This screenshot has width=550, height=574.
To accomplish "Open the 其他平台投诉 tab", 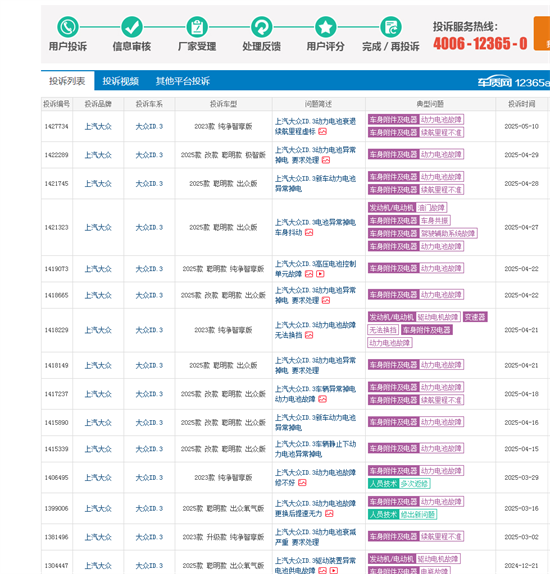I will [183, 81].
